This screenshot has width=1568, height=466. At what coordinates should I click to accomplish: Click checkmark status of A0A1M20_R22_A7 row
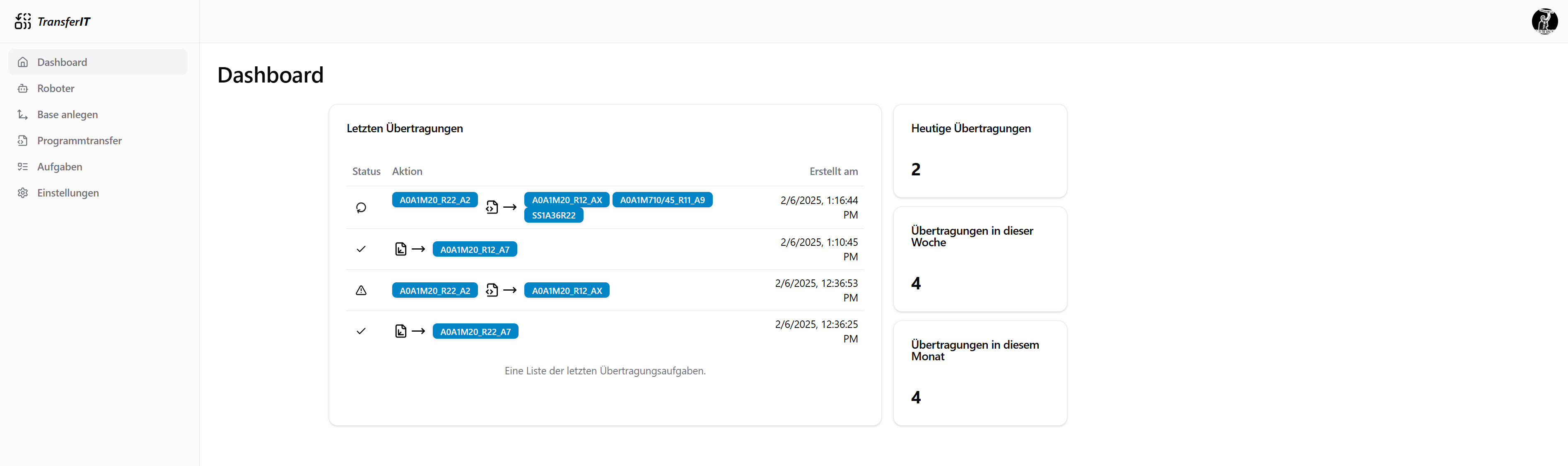point(361,331)
